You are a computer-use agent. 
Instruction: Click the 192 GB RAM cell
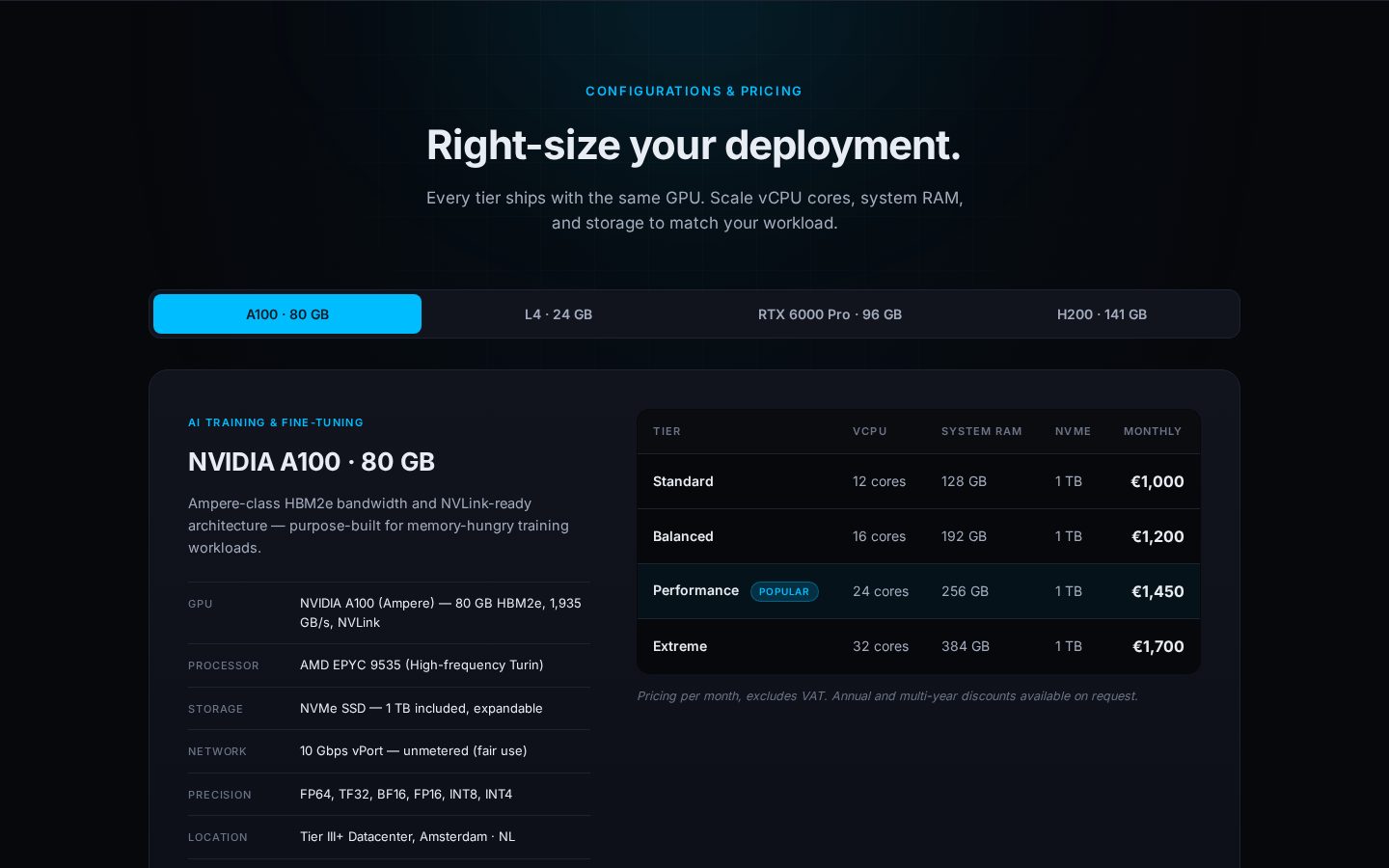(964, 536)
